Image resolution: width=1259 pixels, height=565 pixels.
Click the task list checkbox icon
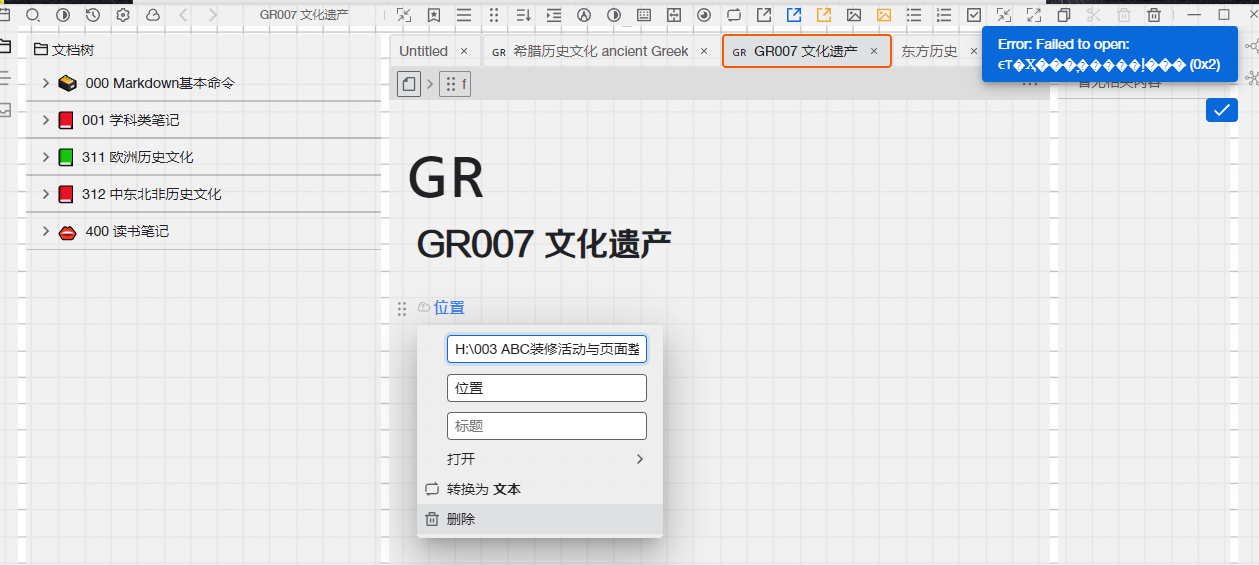(x=974, y=15)
